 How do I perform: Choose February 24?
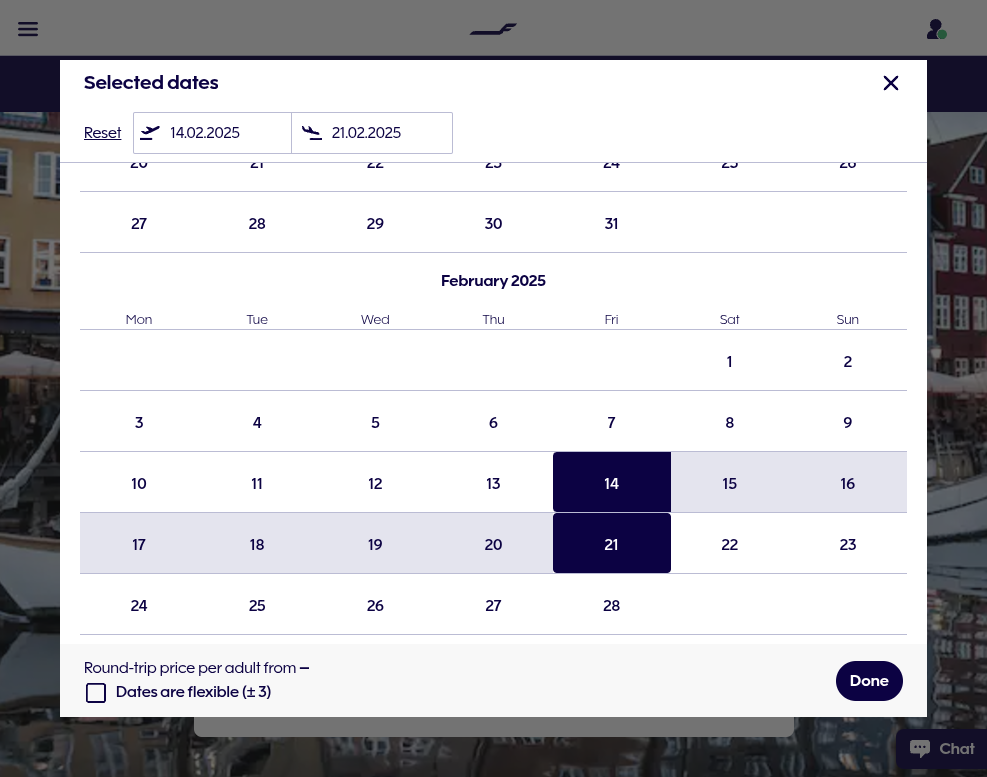pos(139,606)
